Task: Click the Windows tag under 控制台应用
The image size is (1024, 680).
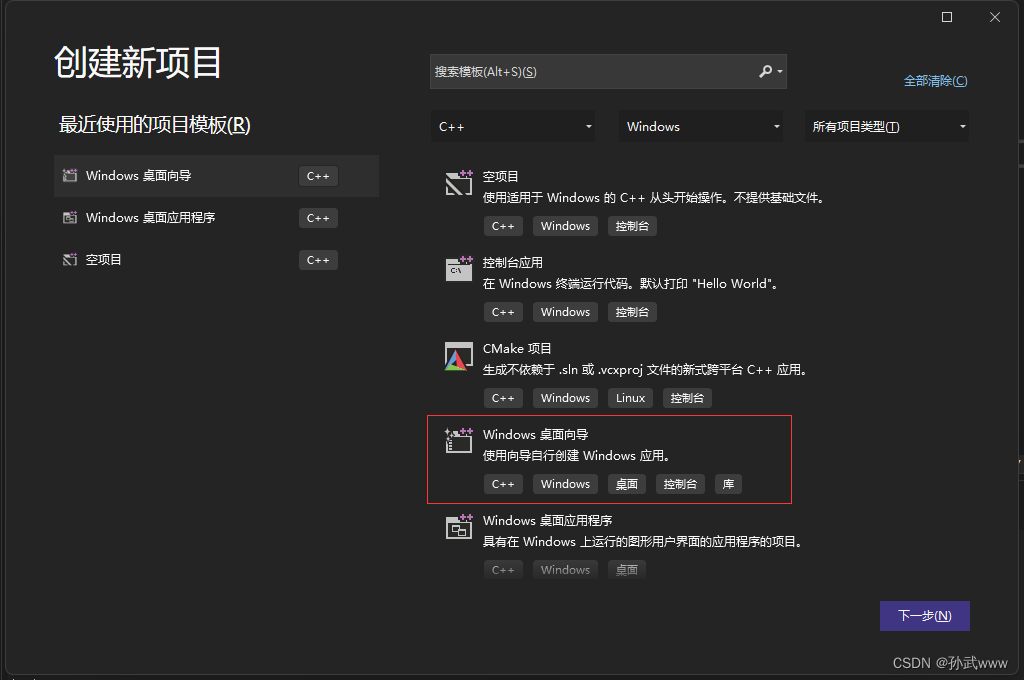Action: coord(565,312)
